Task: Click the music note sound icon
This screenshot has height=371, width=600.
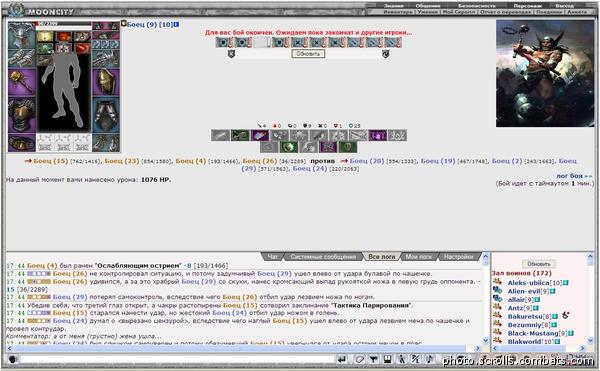Action: coord(429,359)
